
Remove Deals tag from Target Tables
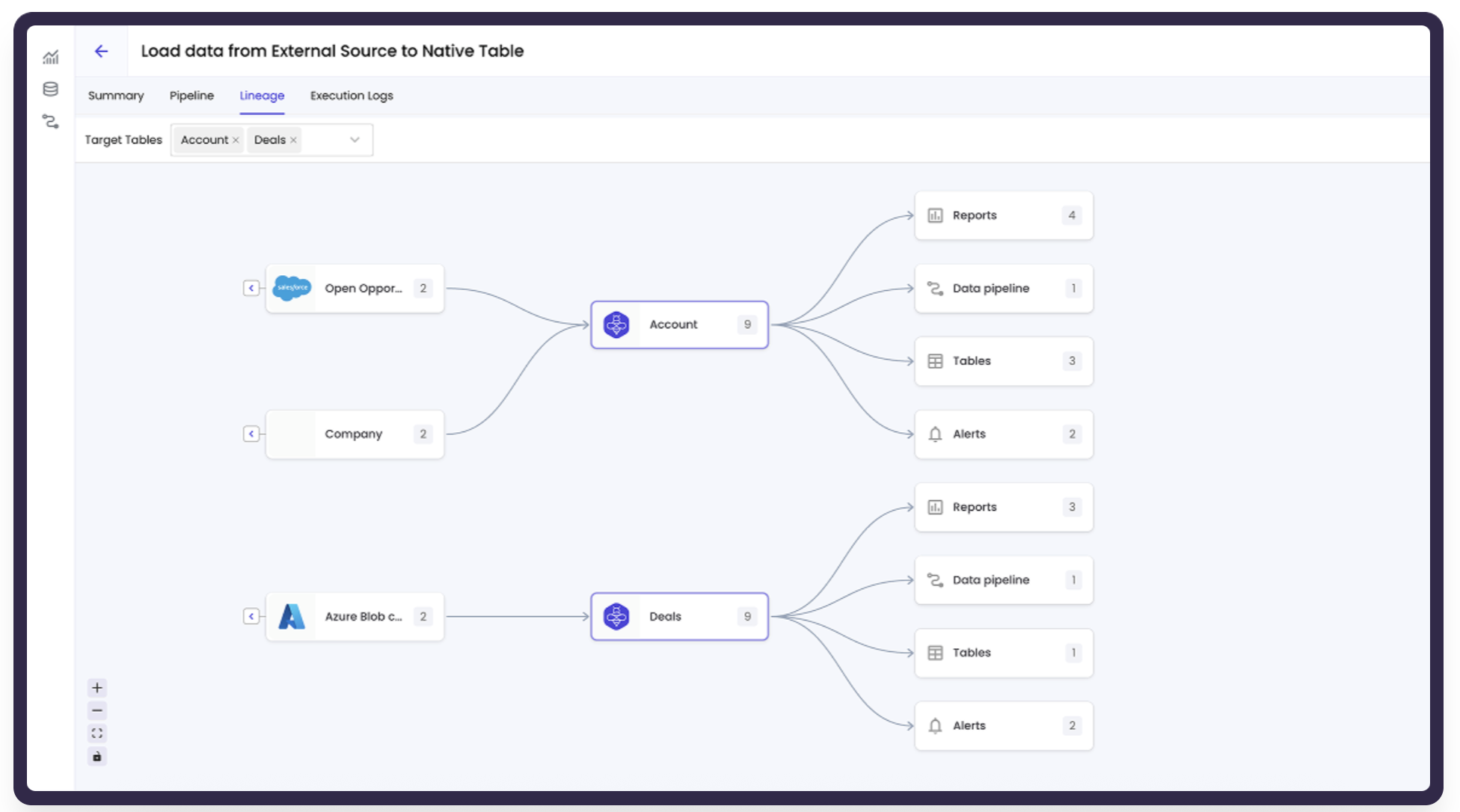tap(293, 140)
